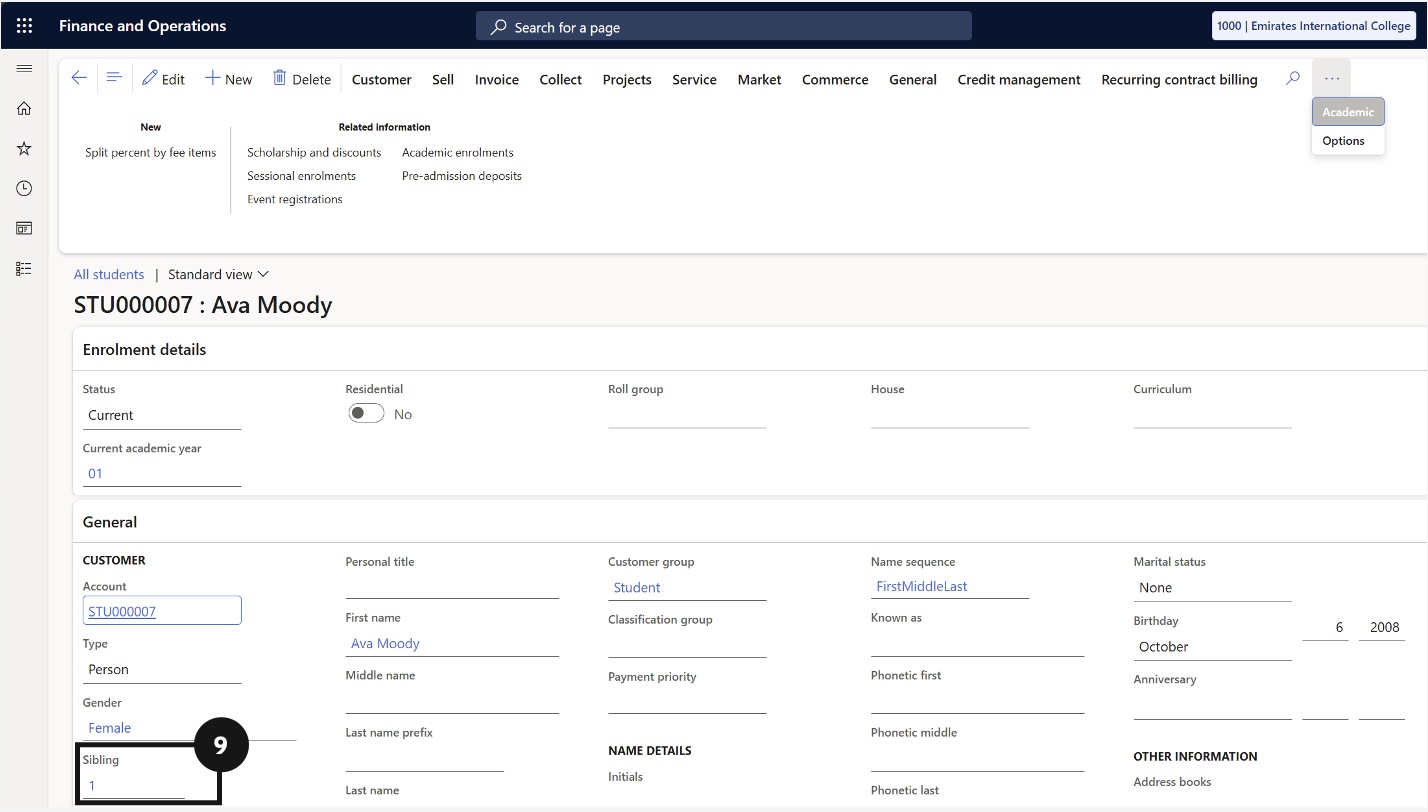Screen dimensions: 1428x812
Task: Click the Gender field showing Female
Action: [x=189, y=728]
